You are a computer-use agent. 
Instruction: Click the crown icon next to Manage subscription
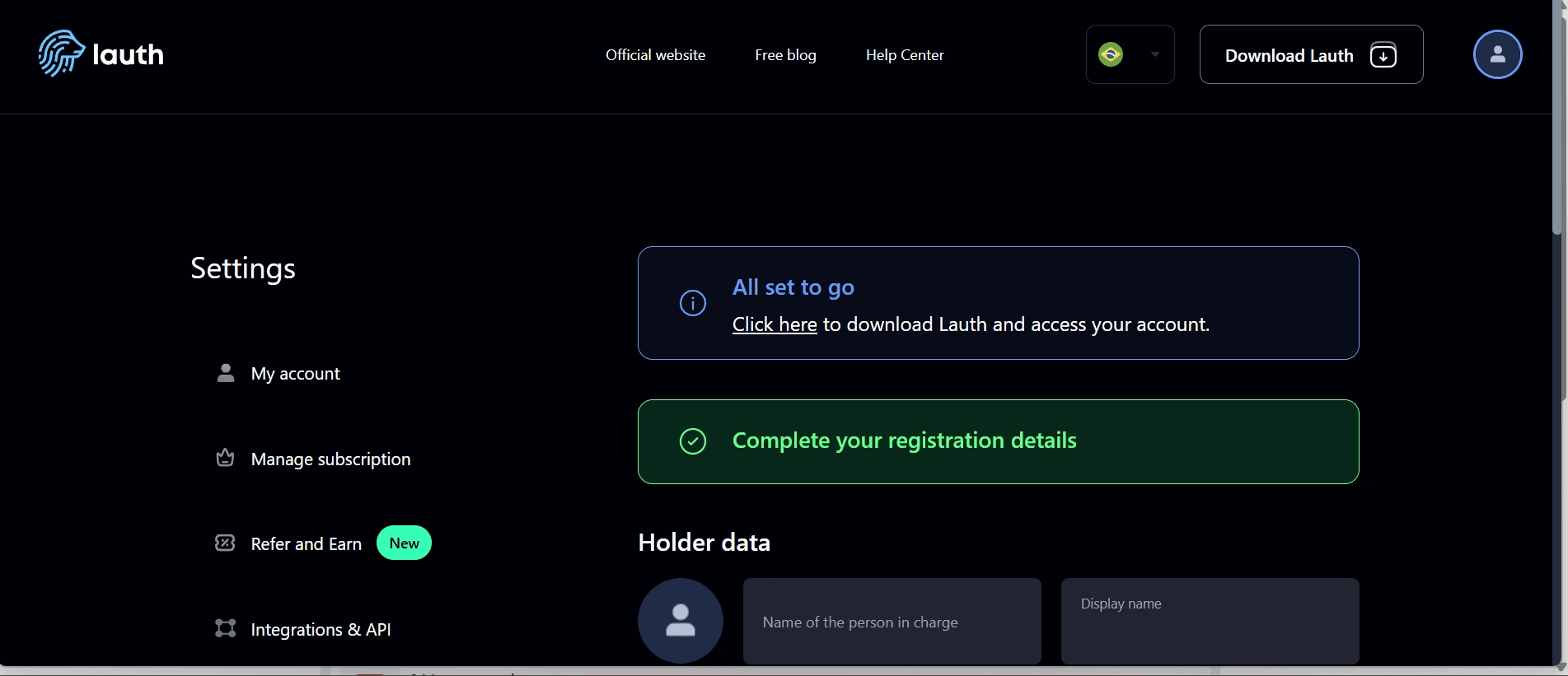225,458
